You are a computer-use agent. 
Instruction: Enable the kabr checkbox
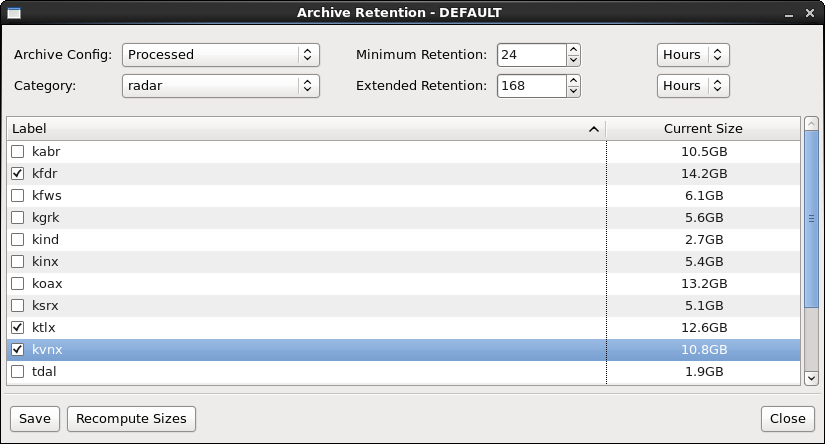[x=18, y=152]
